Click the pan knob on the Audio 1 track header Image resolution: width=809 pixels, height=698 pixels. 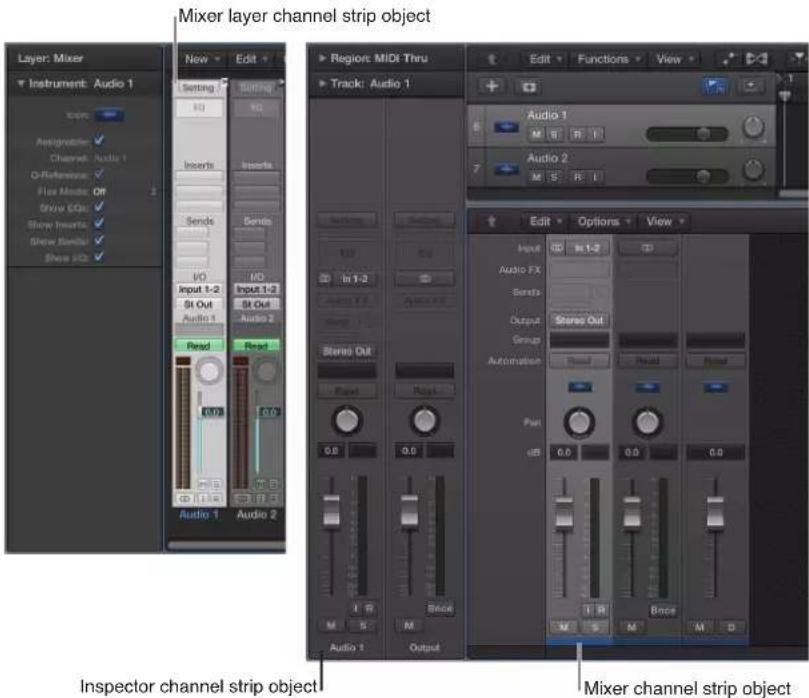(753, 126)
